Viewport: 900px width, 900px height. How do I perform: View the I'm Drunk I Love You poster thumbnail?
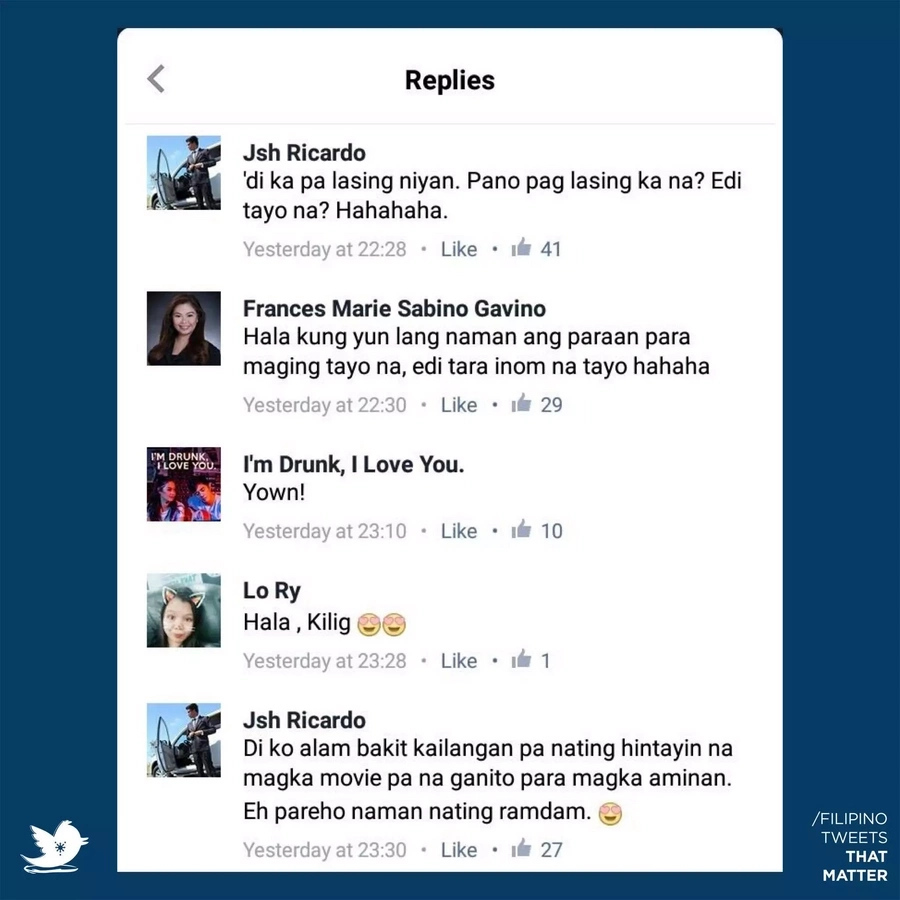coord(184,484)
